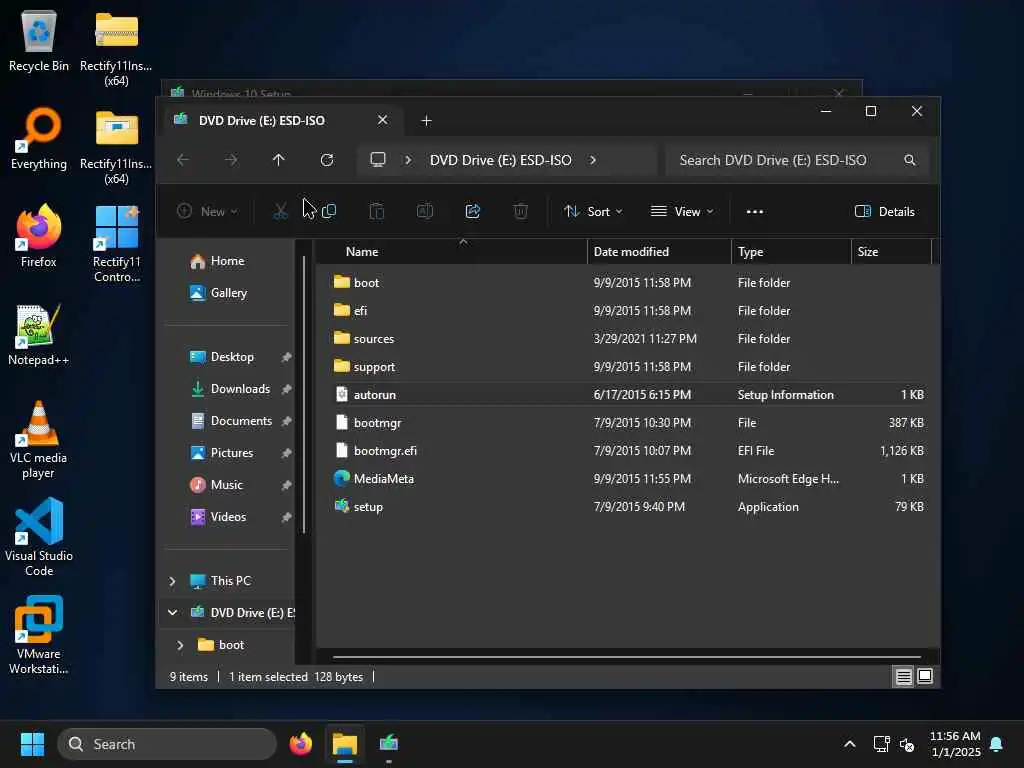Sort by the Type column header
The width and height of the screenshot is (1024, 768).
click(x=791, y=251)
